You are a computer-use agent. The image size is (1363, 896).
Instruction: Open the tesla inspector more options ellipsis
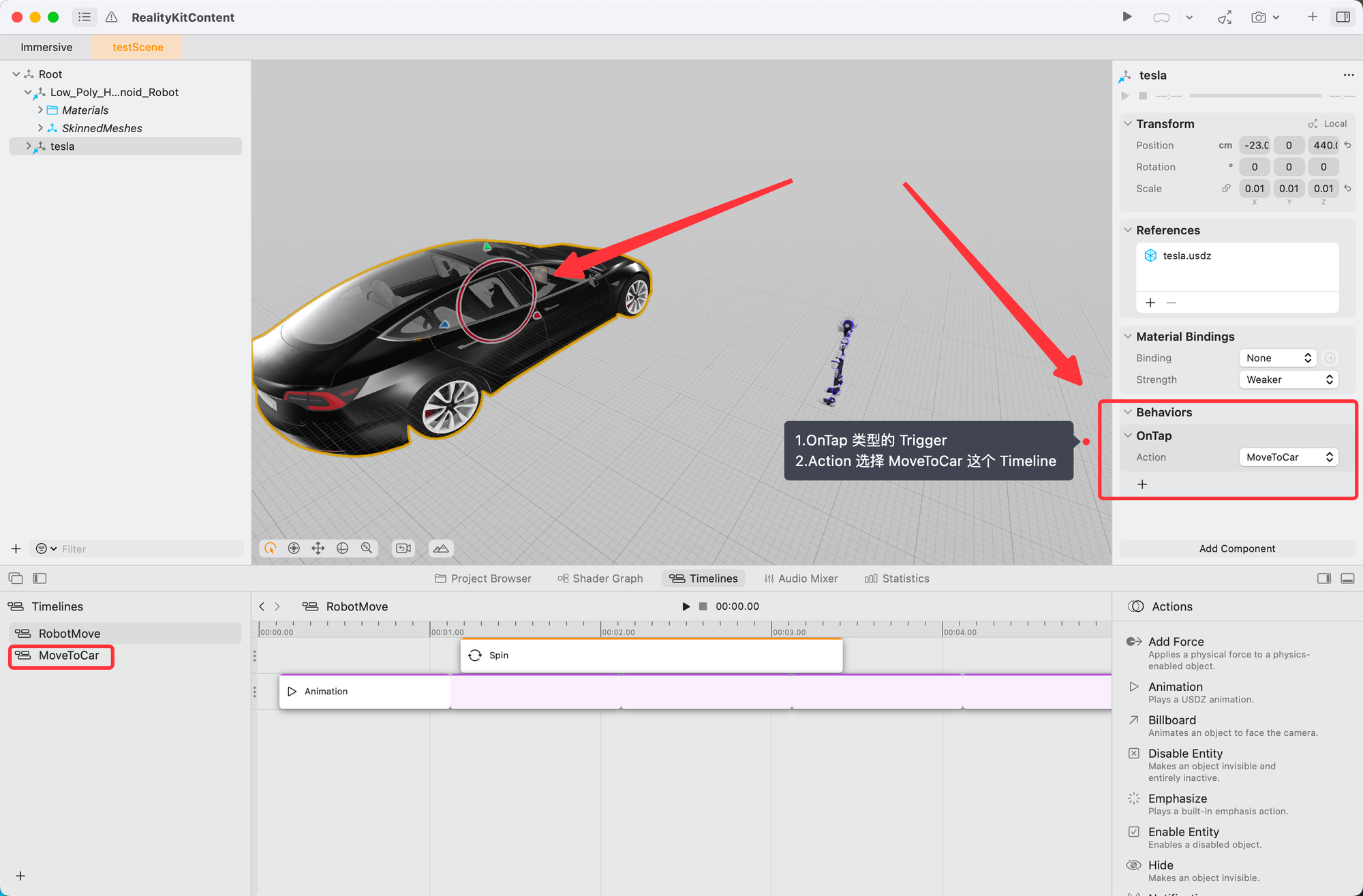(x=1348, y=75)
